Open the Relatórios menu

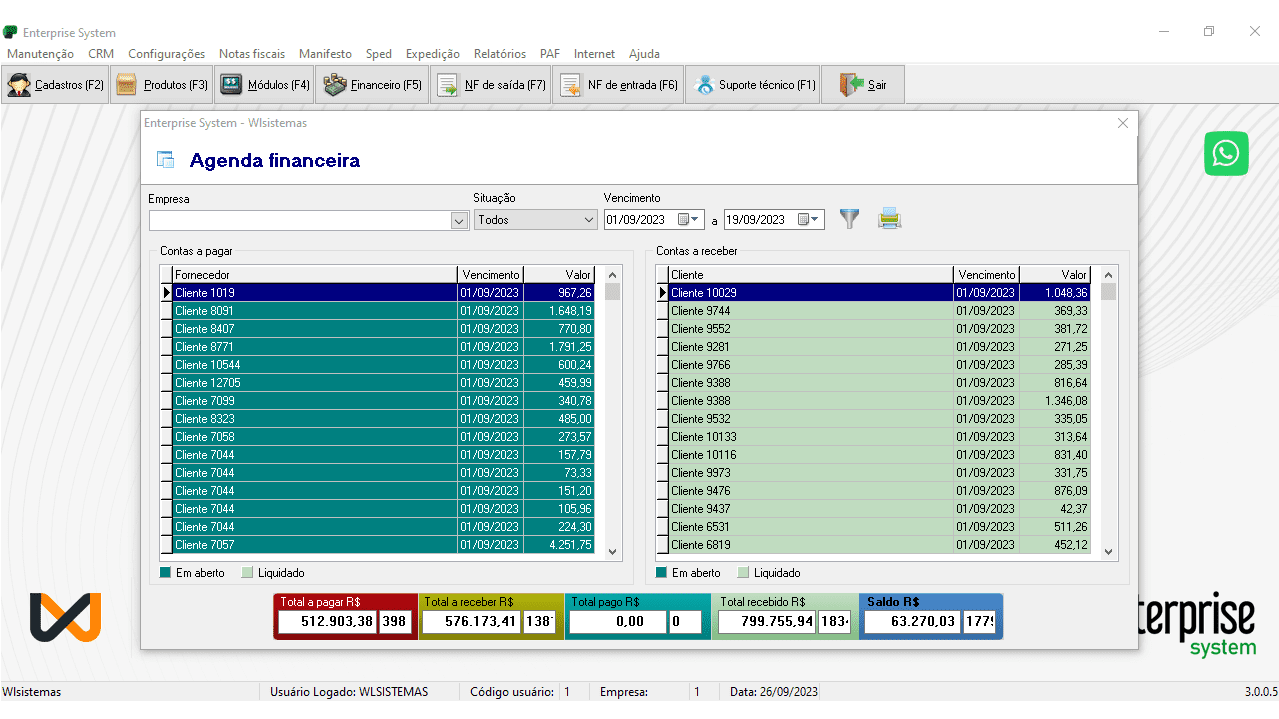tap(499, 54)
